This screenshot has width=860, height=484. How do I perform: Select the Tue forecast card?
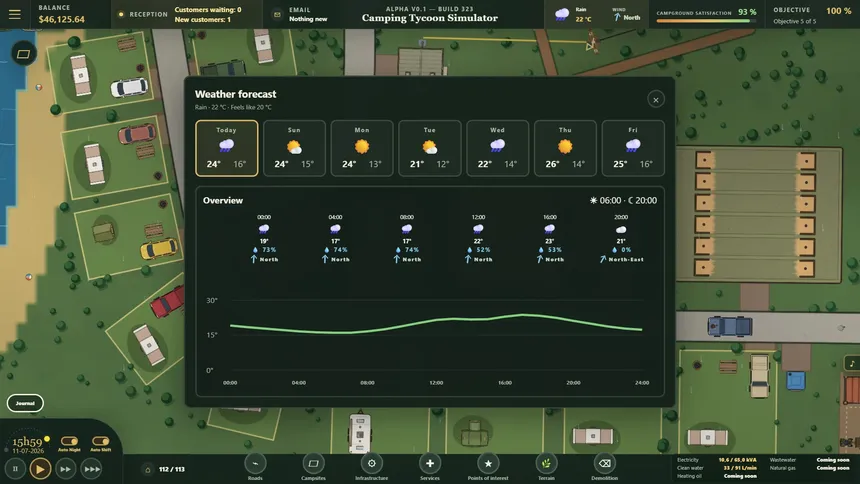[x=429, y=148]
